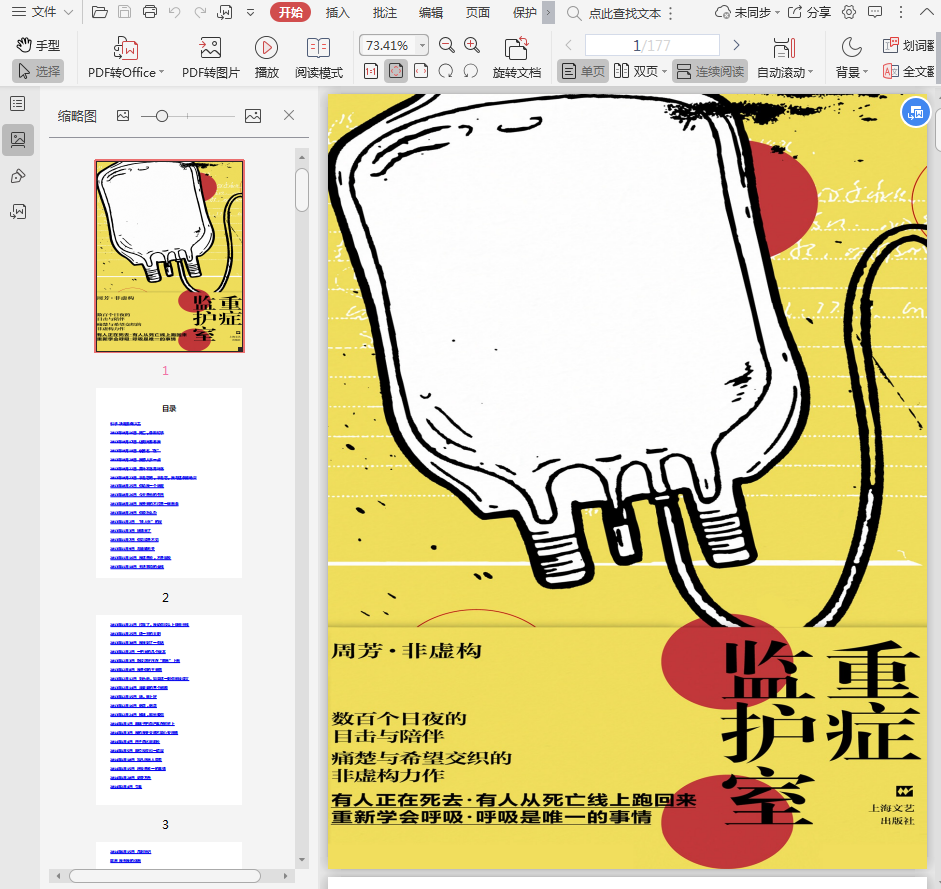Toggle fit width view

click(x=421, y=71)
